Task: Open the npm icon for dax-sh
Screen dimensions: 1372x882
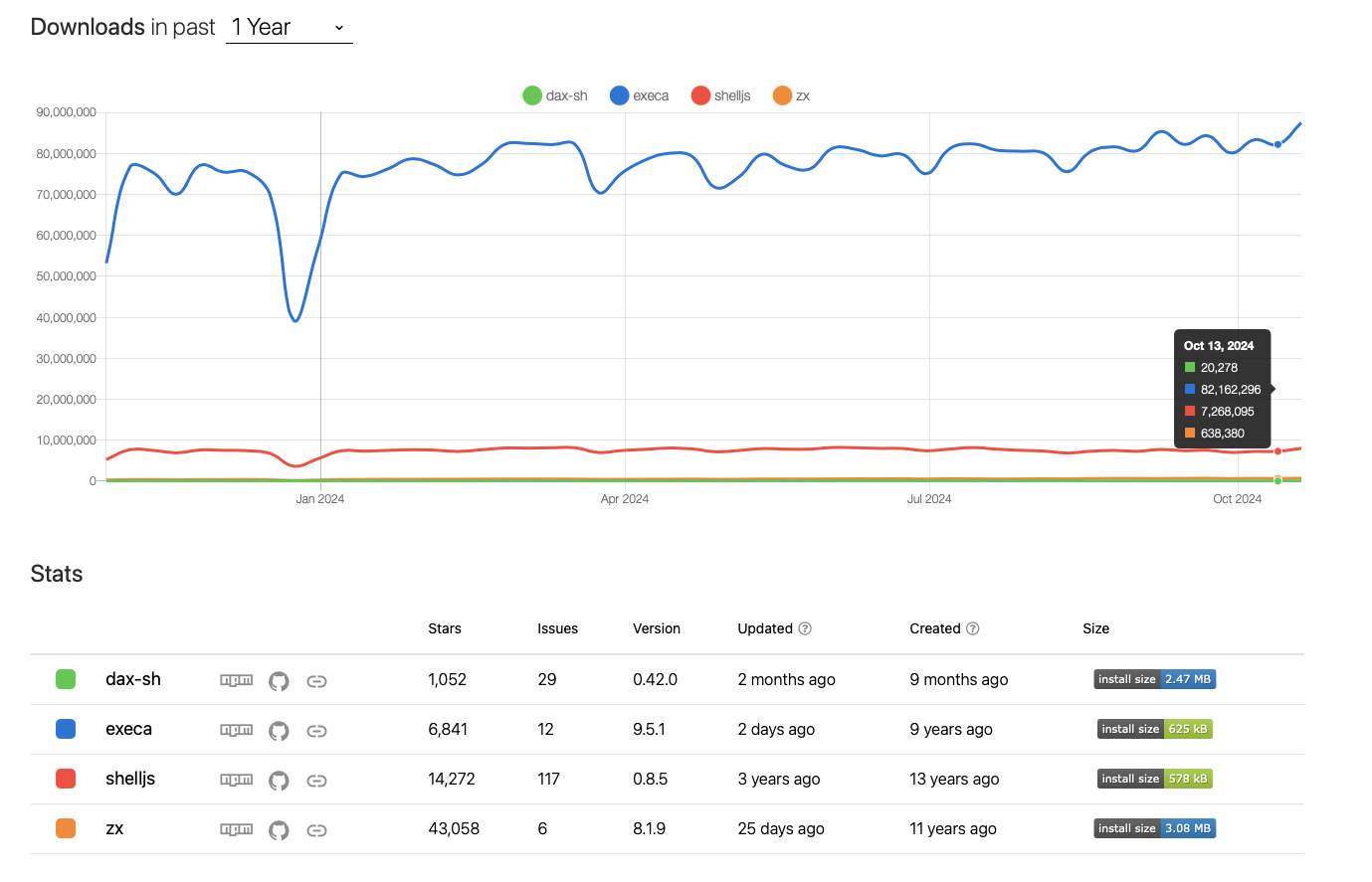Action: point(236,680)
